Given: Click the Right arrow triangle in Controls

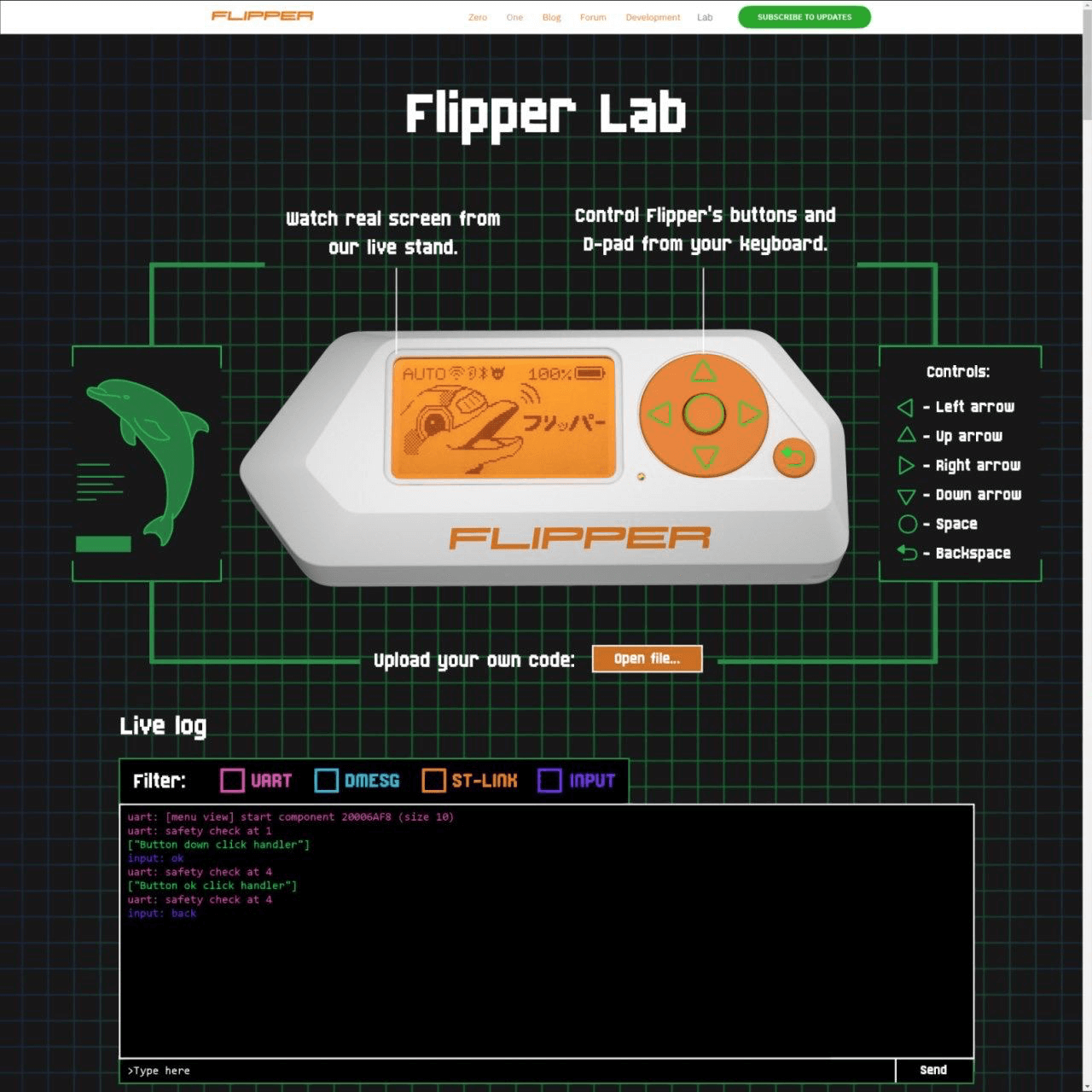Looking at the screenshot, I should [906, 465].
